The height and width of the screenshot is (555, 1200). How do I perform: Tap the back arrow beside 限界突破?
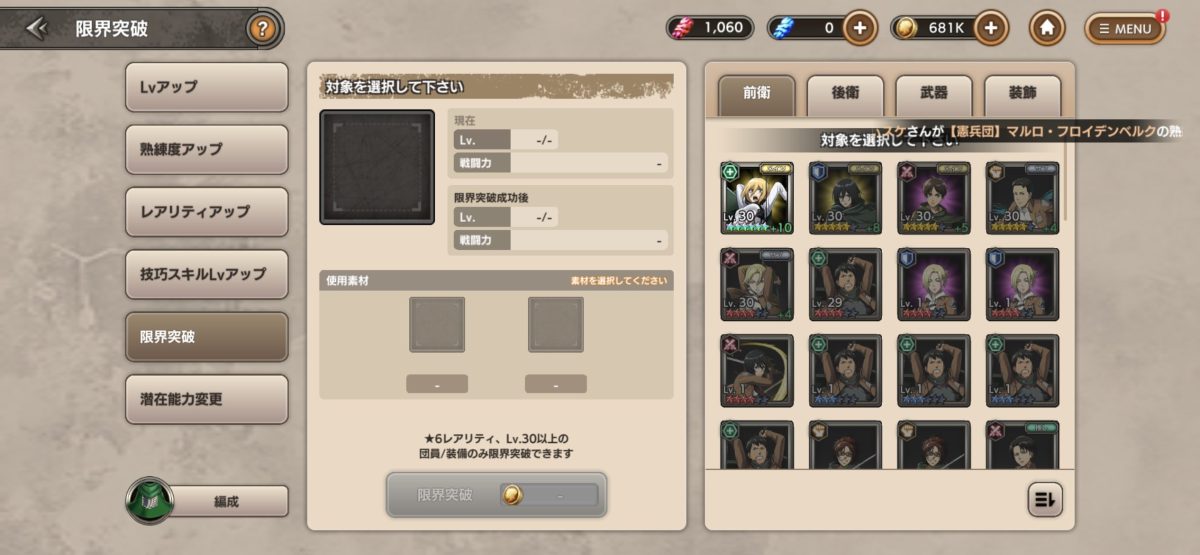(38, 28)
